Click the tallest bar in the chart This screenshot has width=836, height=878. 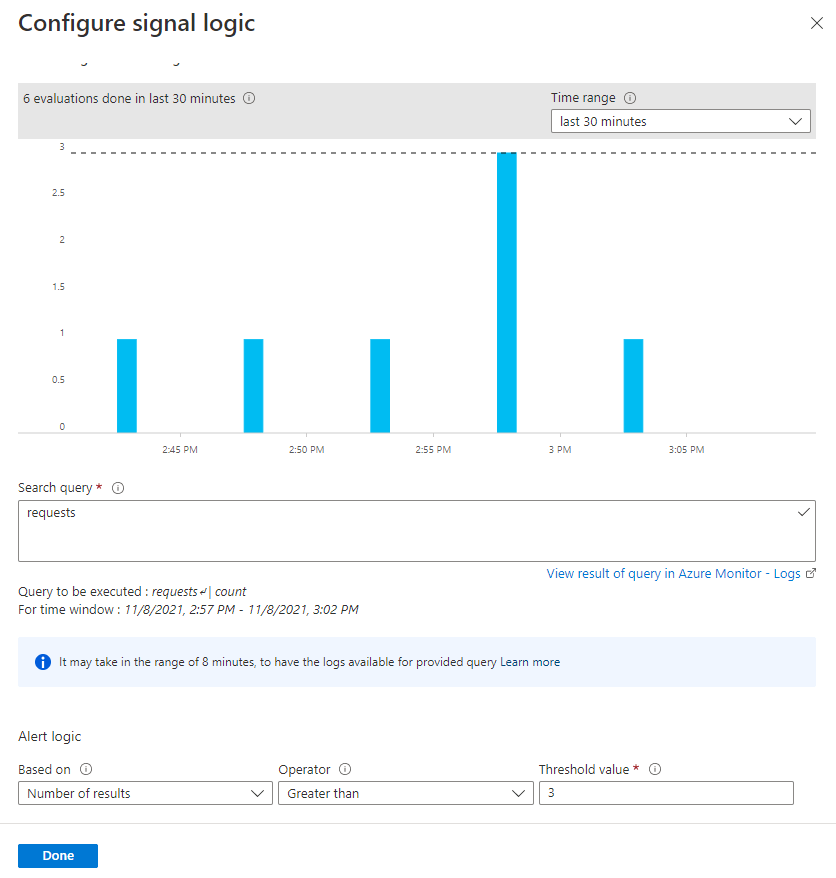(507, 292)
